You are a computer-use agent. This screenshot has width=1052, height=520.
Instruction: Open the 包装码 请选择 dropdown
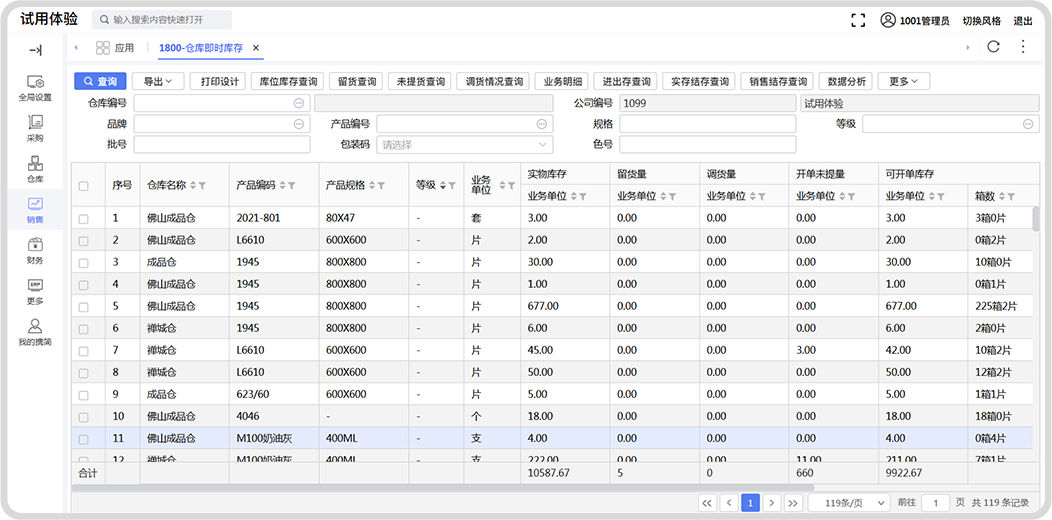(x=464, y=144)
